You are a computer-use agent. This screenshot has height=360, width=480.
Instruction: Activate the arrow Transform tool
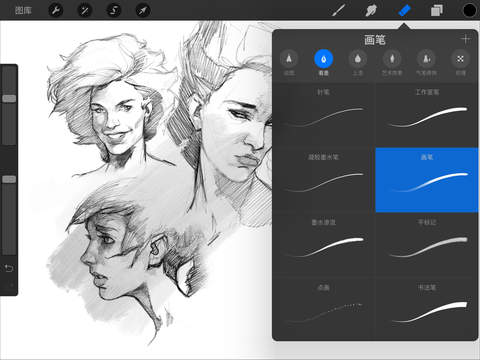coord(143,10)
